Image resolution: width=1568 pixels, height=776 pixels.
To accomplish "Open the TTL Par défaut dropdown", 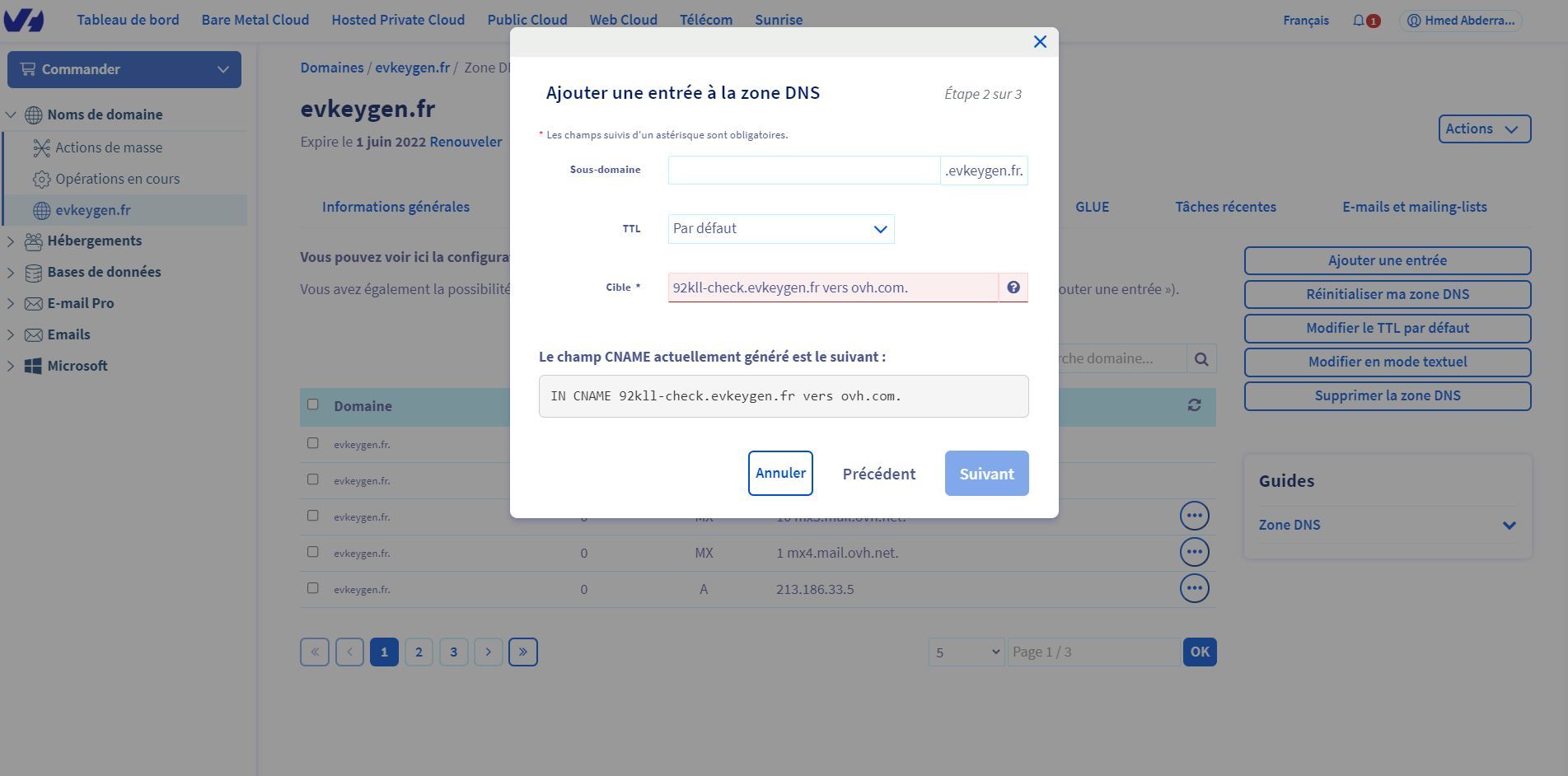I will tap(780, 229).
